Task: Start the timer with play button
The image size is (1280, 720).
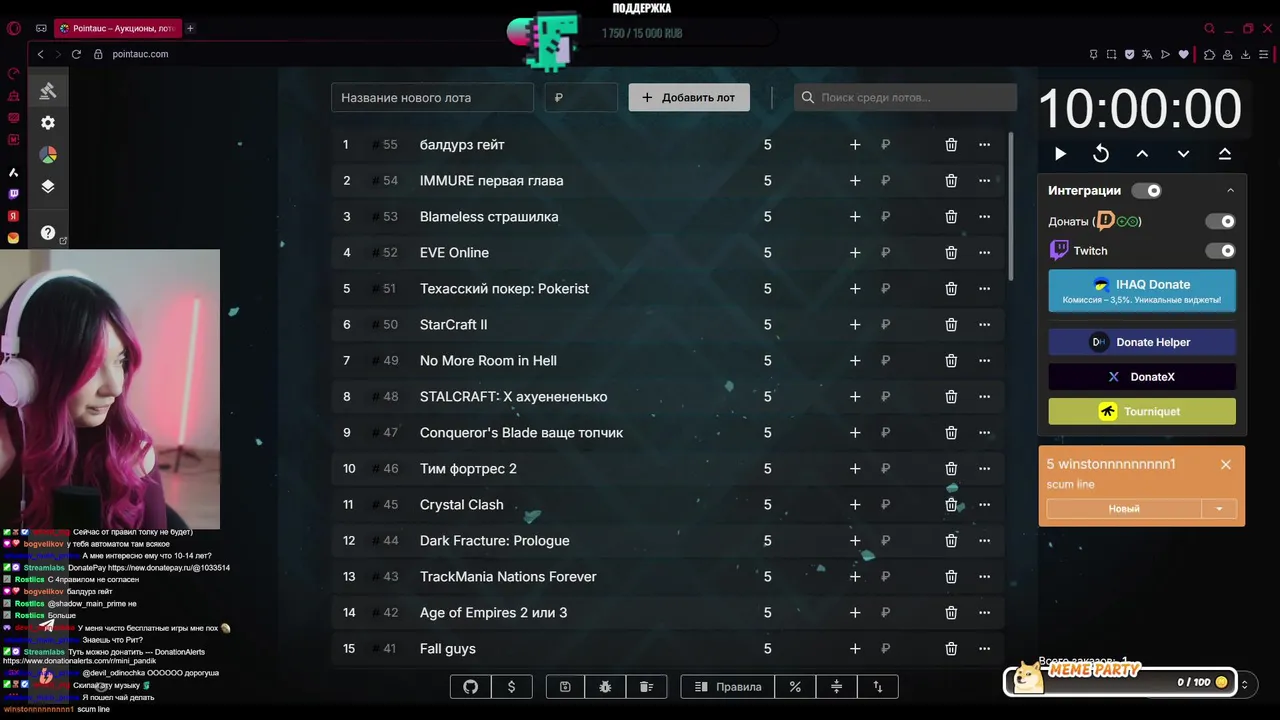Action: click(1060, 154)
